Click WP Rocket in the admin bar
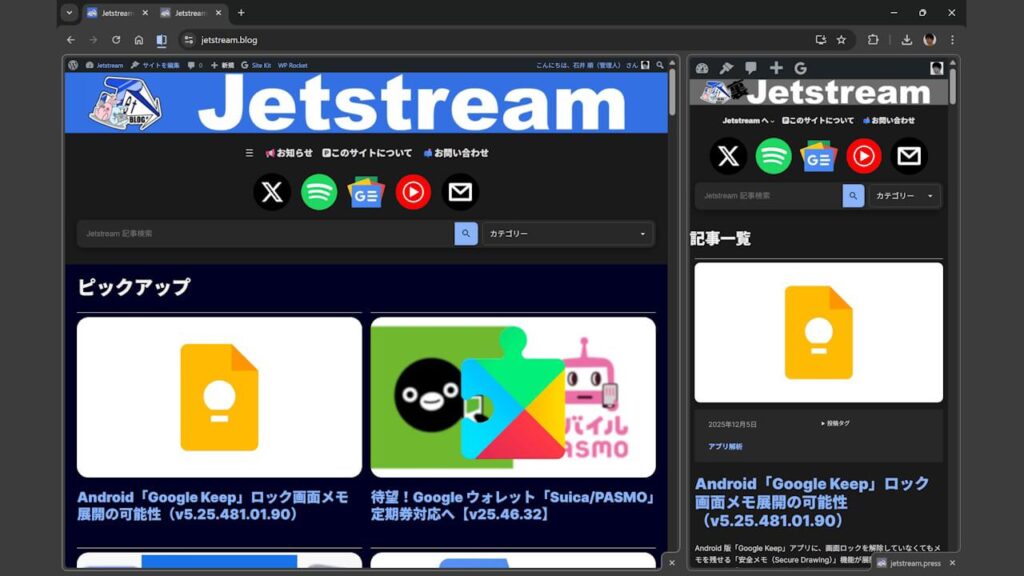This screenshot has height=576, width=1024. coord(291,66)
